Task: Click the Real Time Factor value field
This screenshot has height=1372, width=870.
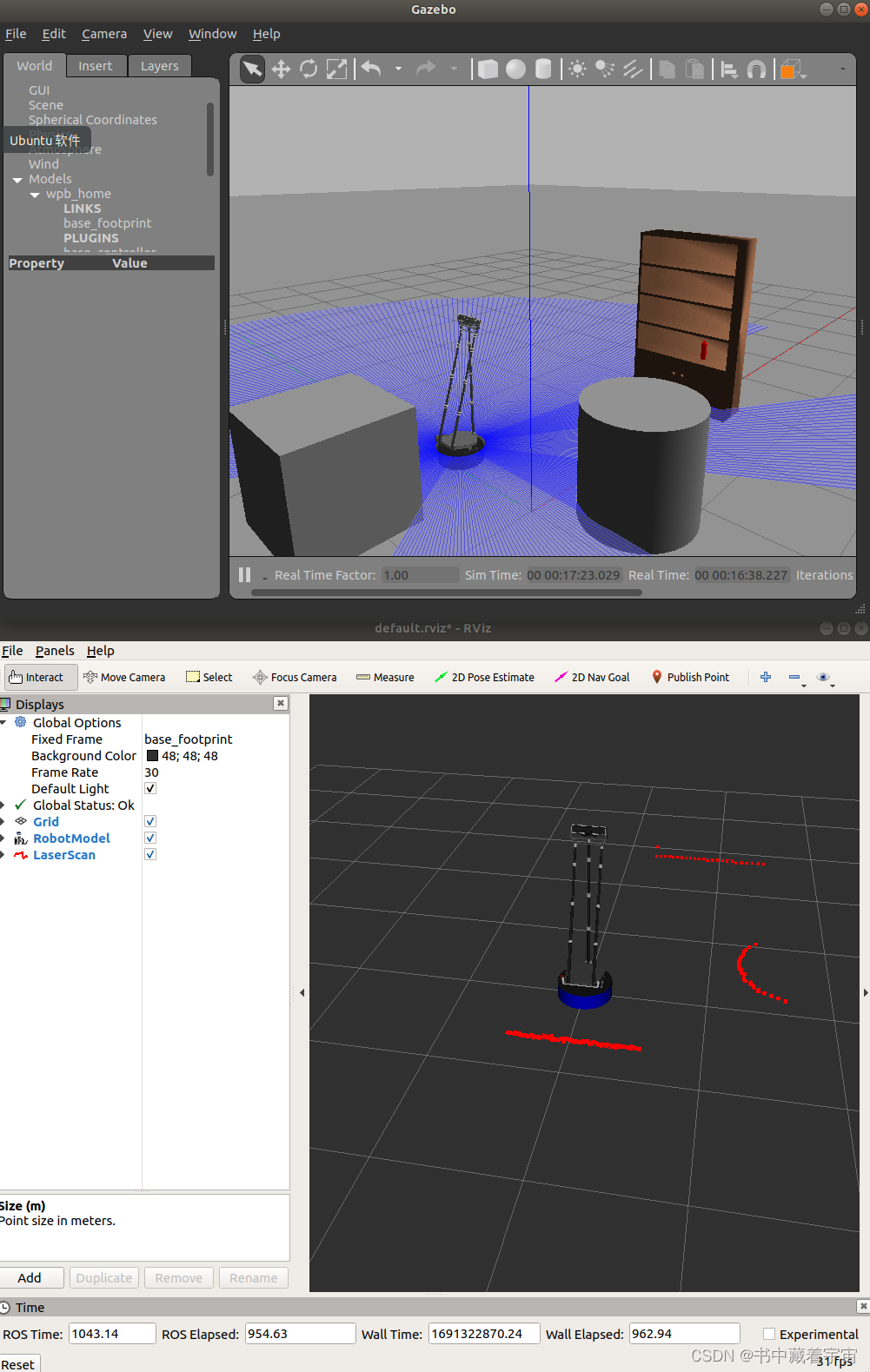Action: pos(420,575)
